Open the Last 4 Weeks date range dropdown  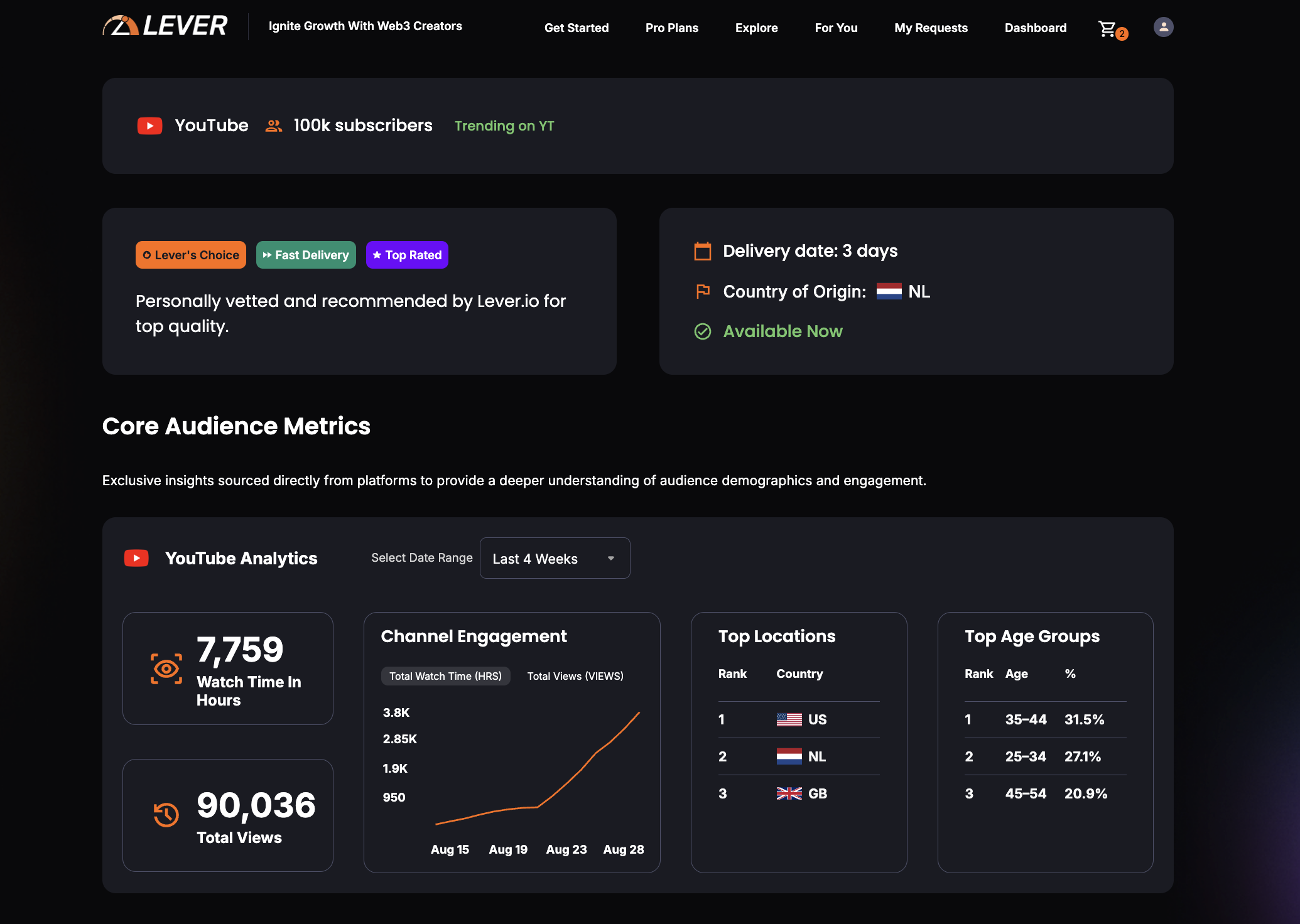[x=555, y=558]
